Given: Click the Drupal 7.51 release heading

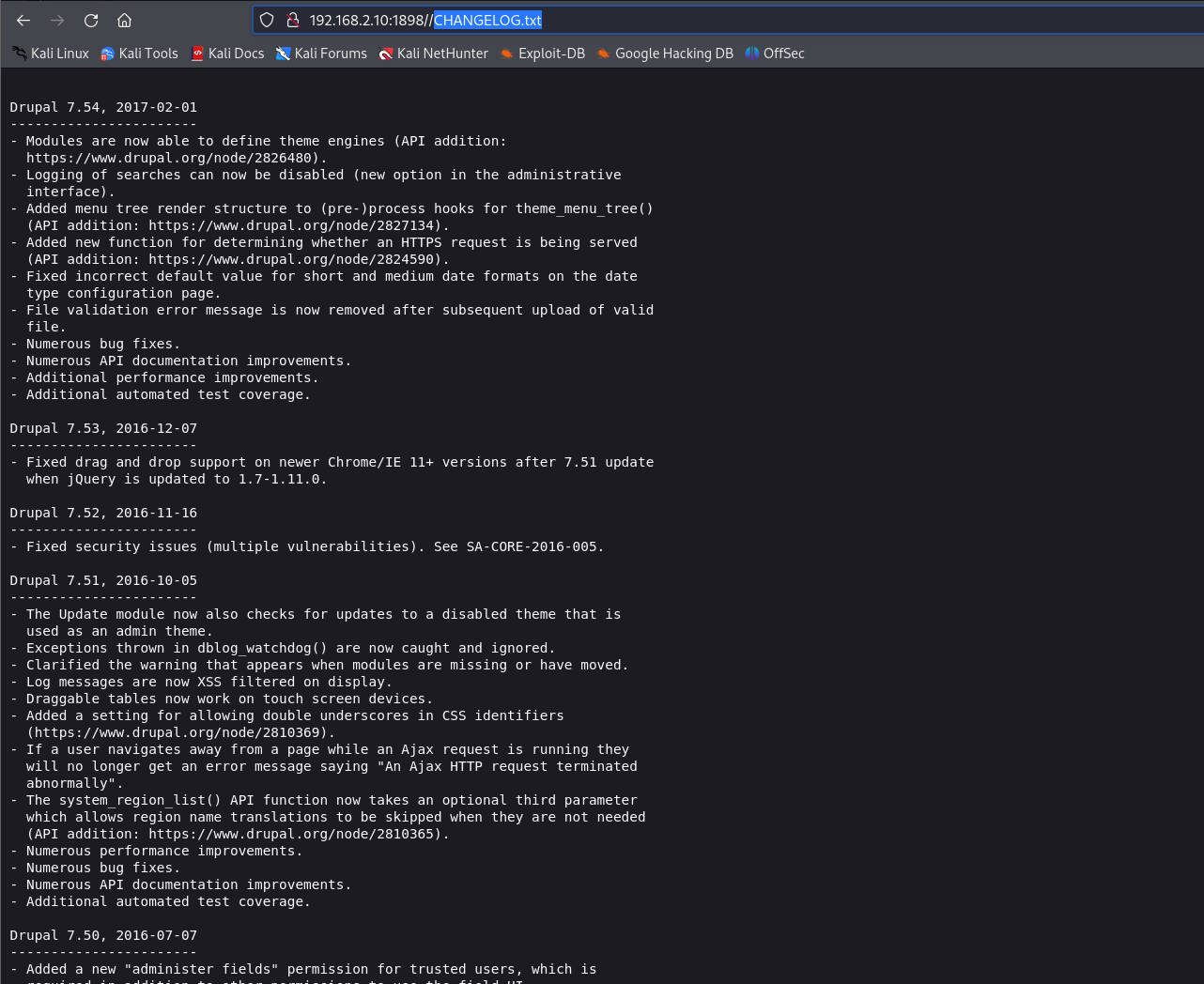Looking at the screenshot, I should [x=103, y=580].
